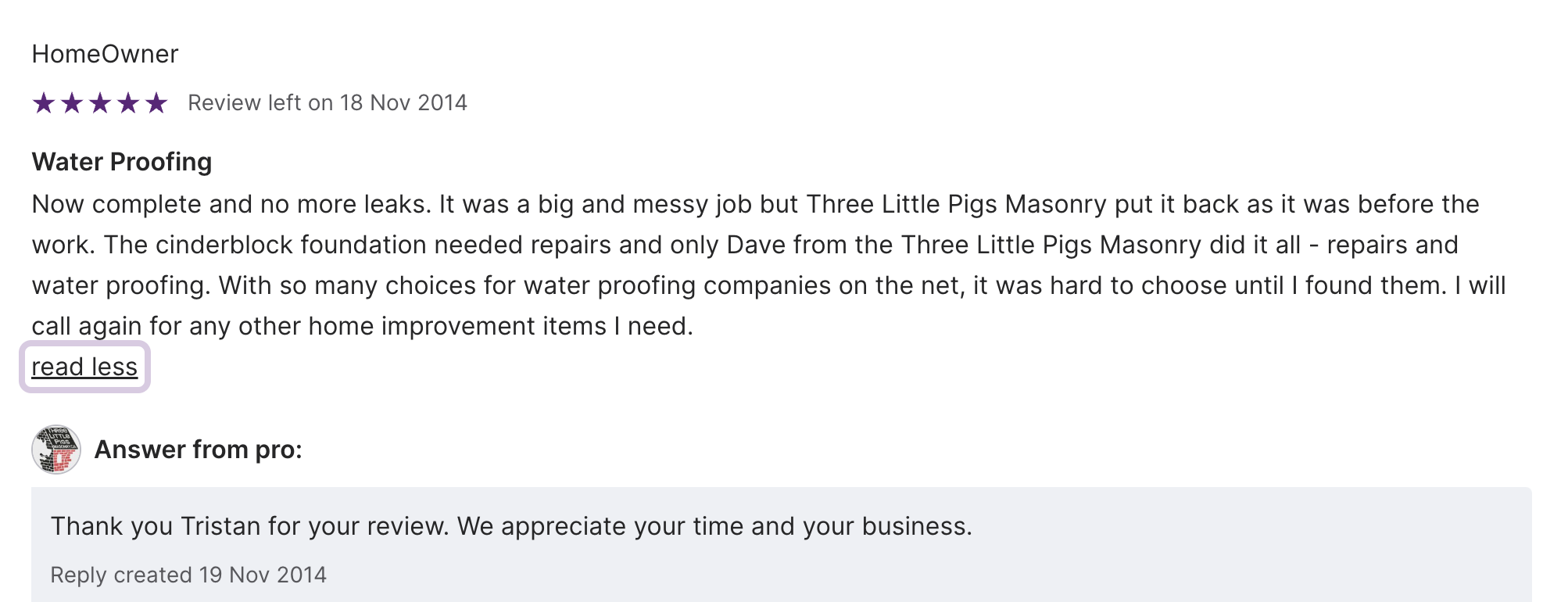This screenshot has height=602, width=1568.
Task: Click the 'Reply created 19 Nov 2014' text
Action: tap(188, 575)
